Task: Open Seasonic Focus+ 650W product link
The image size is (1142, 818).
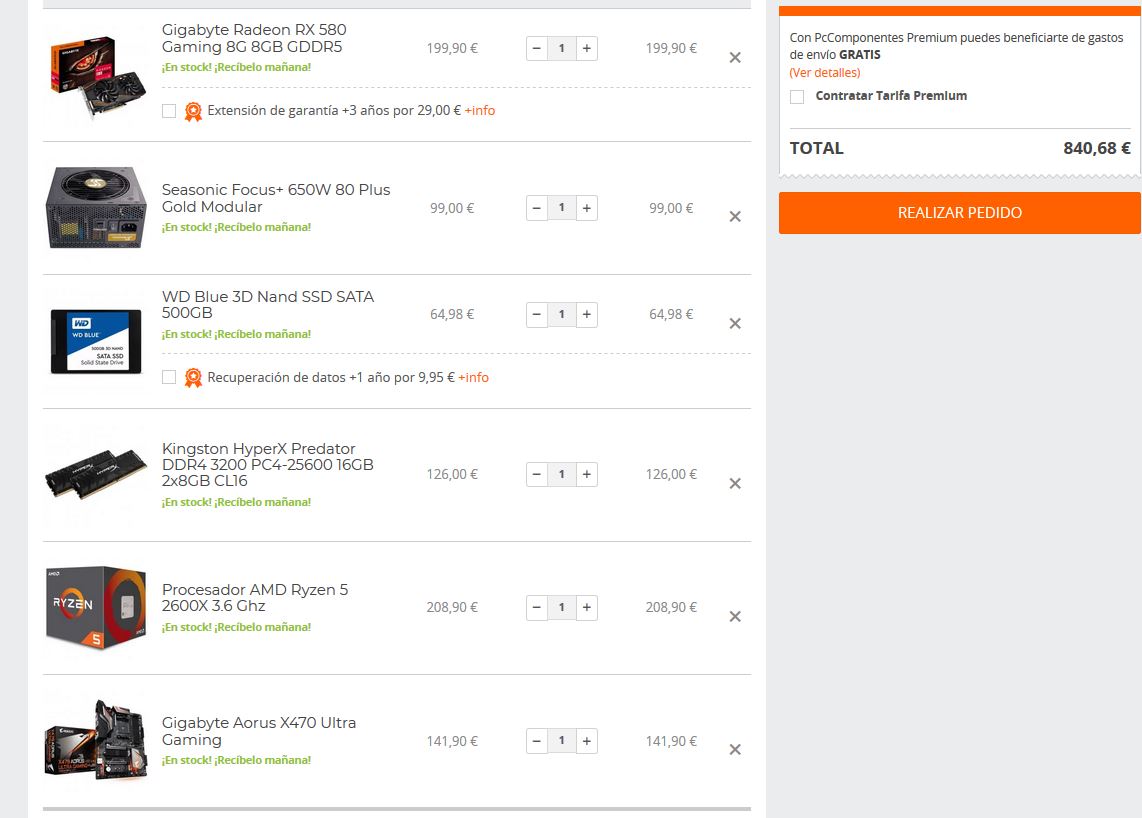Action: tap(276, 198)
